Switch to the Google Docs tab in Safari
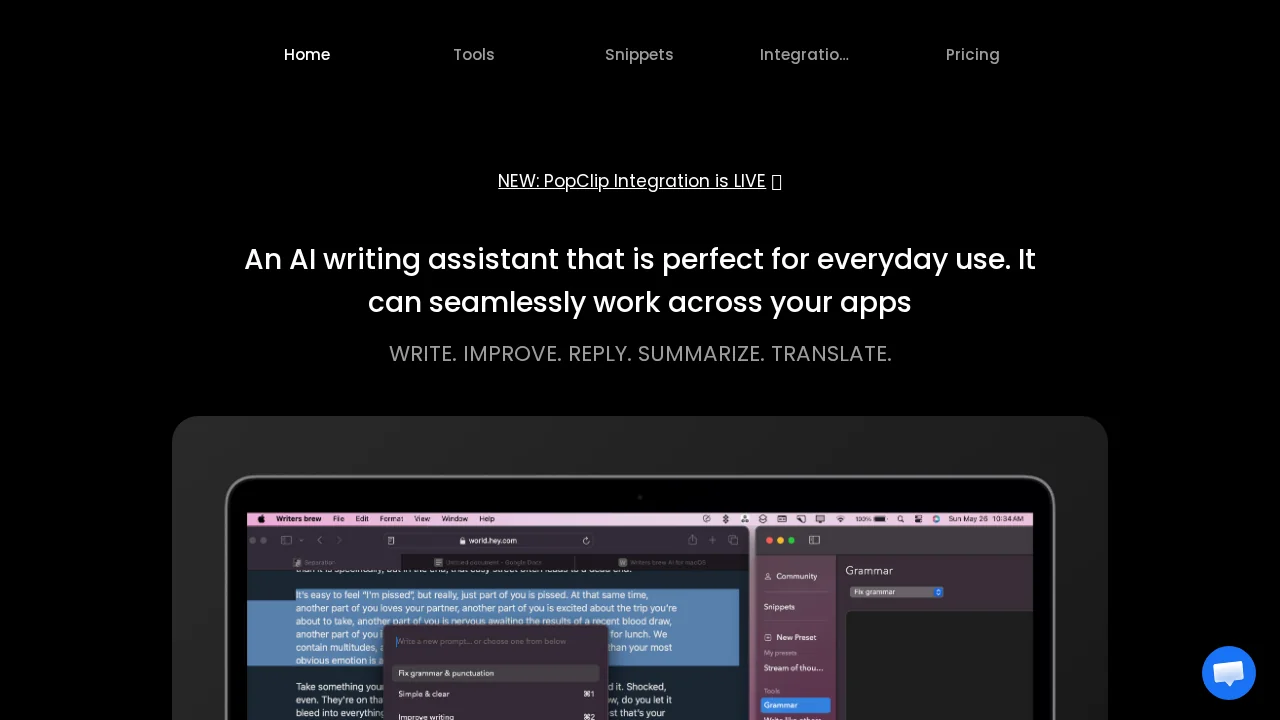This screenshot has width=1280, height=720. coord(490,562)
